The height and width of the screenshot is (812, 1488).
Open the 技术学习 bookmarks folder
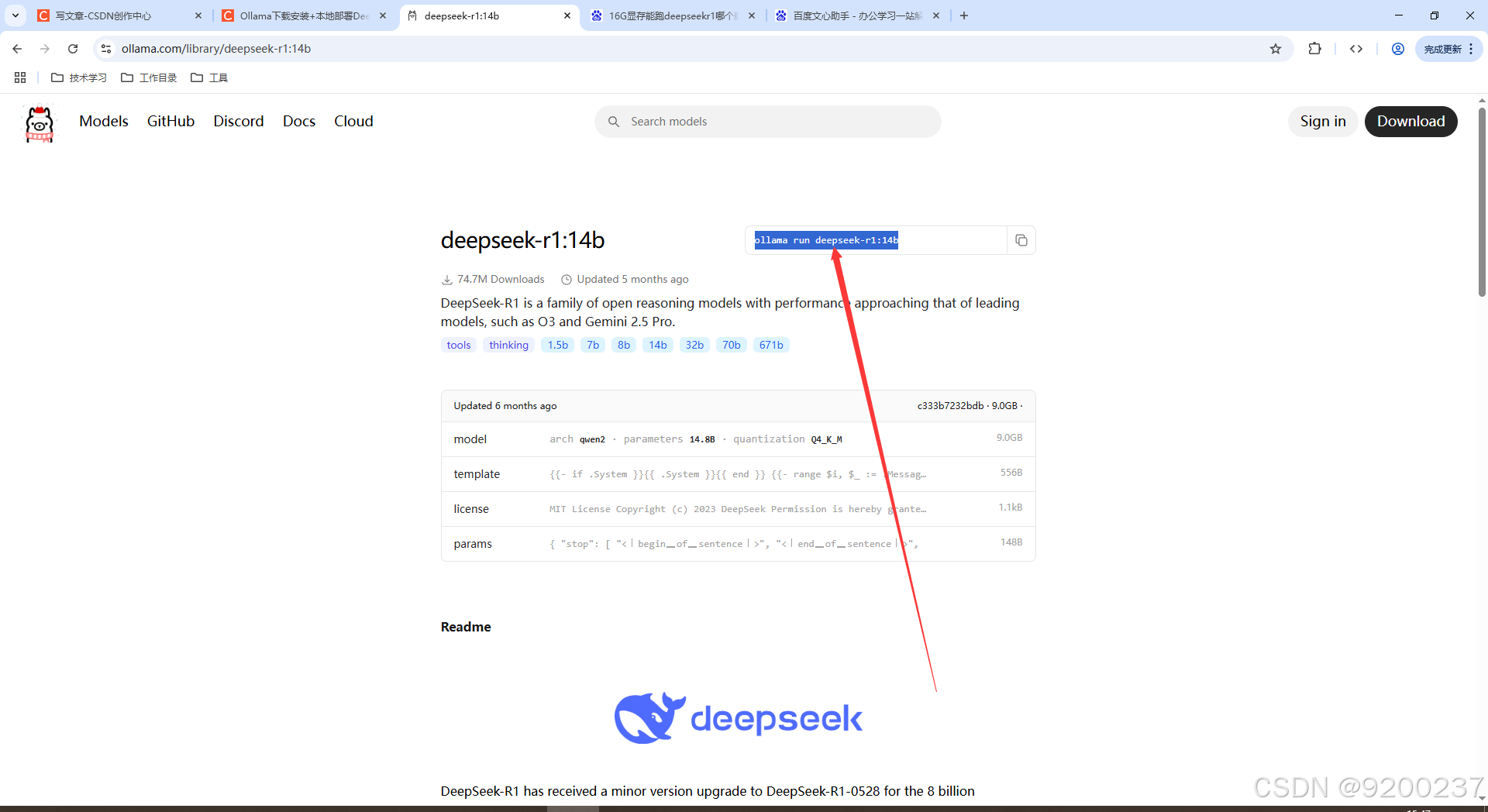[x=79, y=77]
